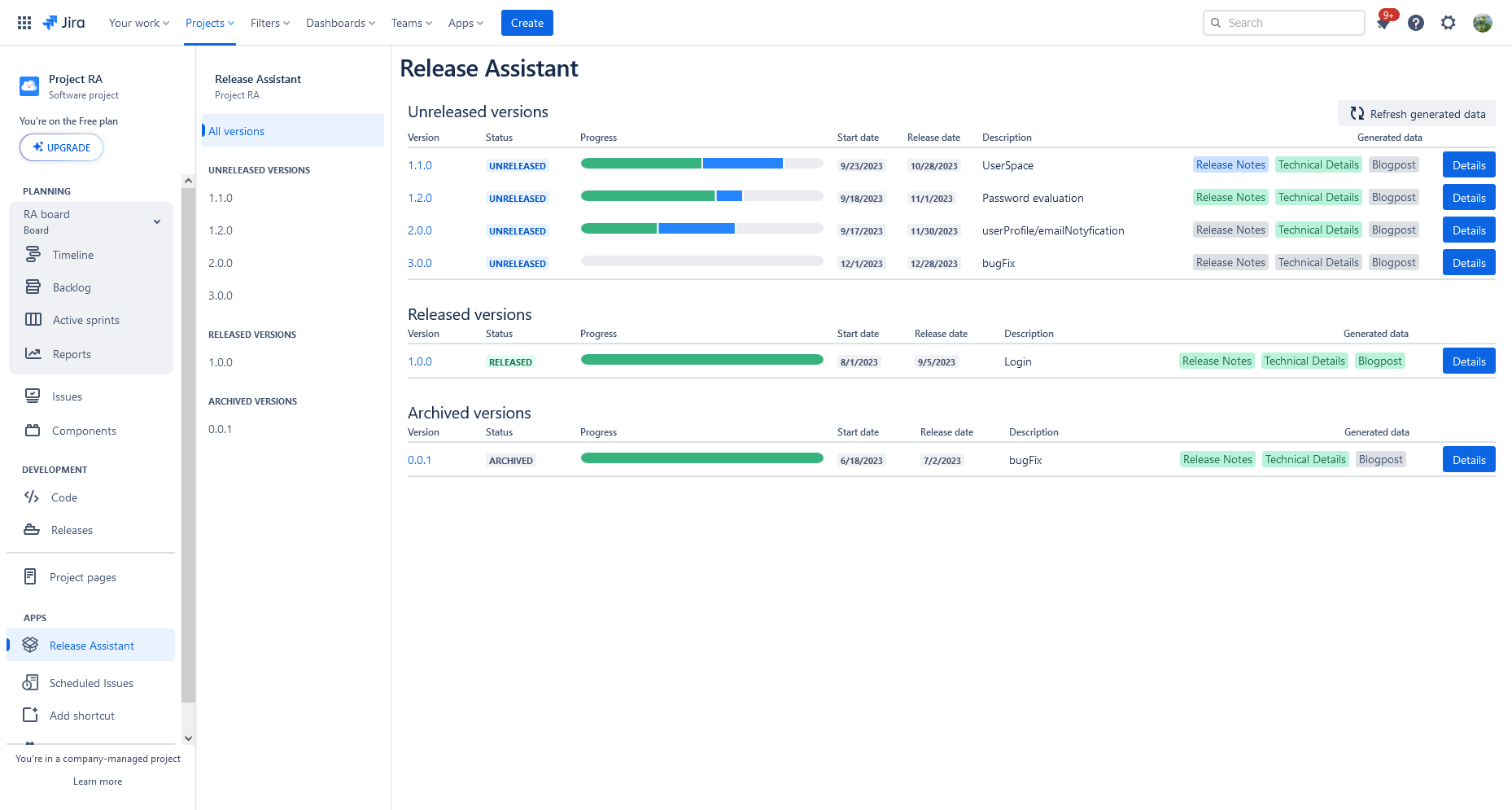This screenshot has width=1512, height=810.
Task: Open Details for version 3.0.0
Action: pos(1469,263)
